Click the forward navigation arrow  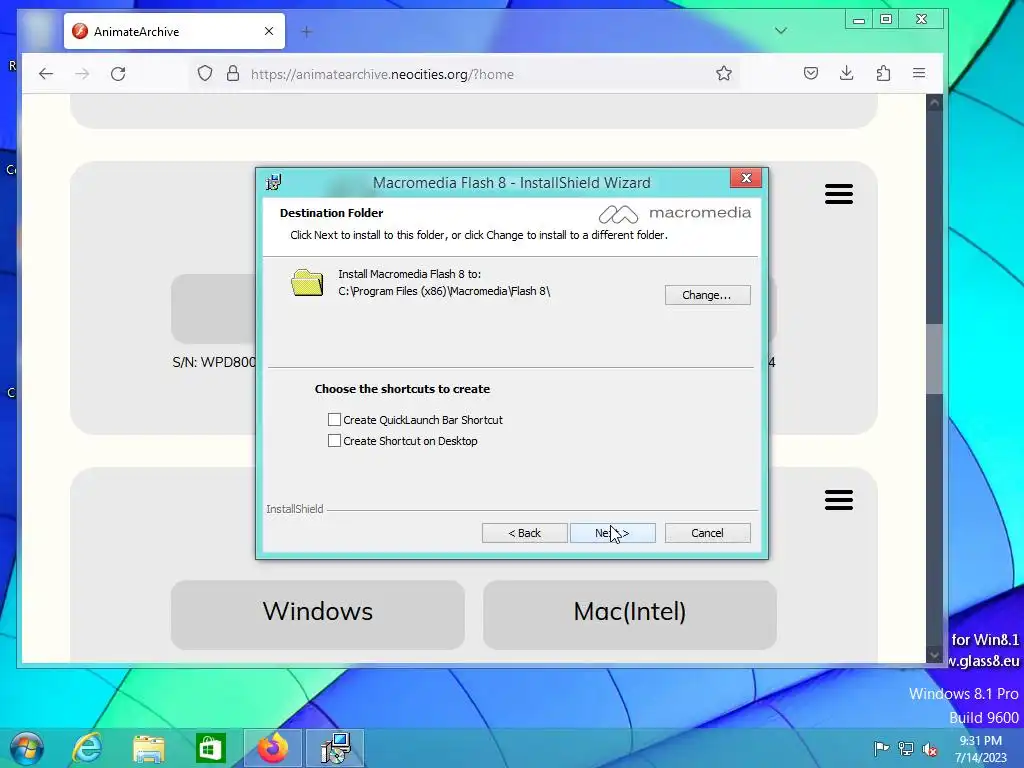click(82, 74)
